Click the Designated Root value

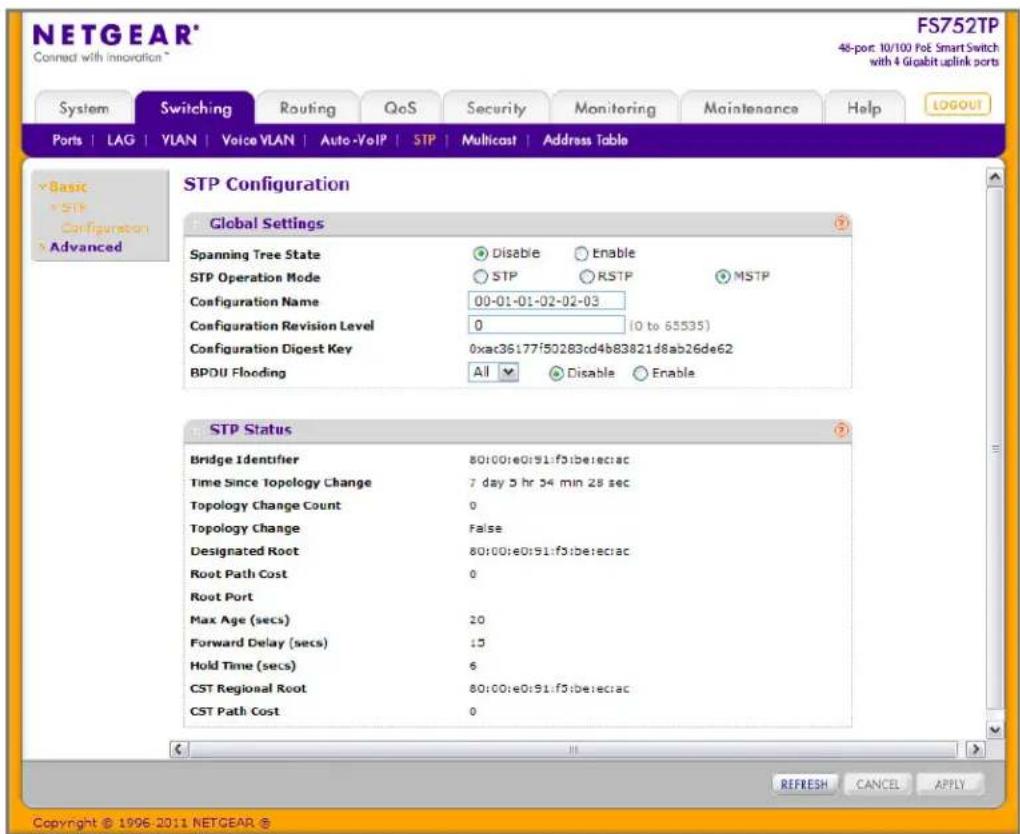pos(549,551)
